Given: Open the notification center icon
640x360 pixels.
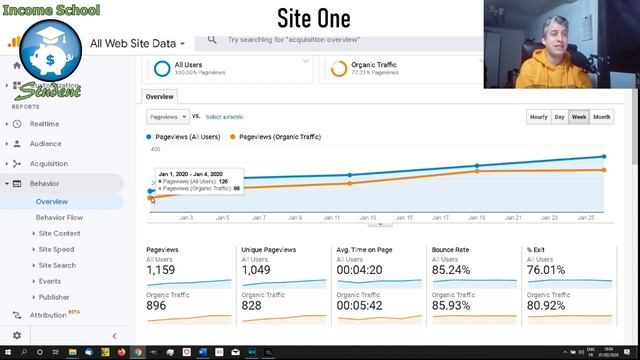Looking at the screenshot, I should [x=627, y=352].
